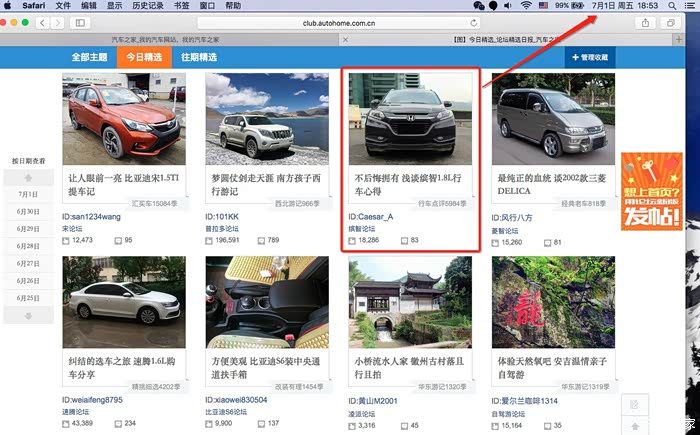700x435 pixels.
Task: Open the 普拉多论坛 forum link
Action: (x=222, y=229)
